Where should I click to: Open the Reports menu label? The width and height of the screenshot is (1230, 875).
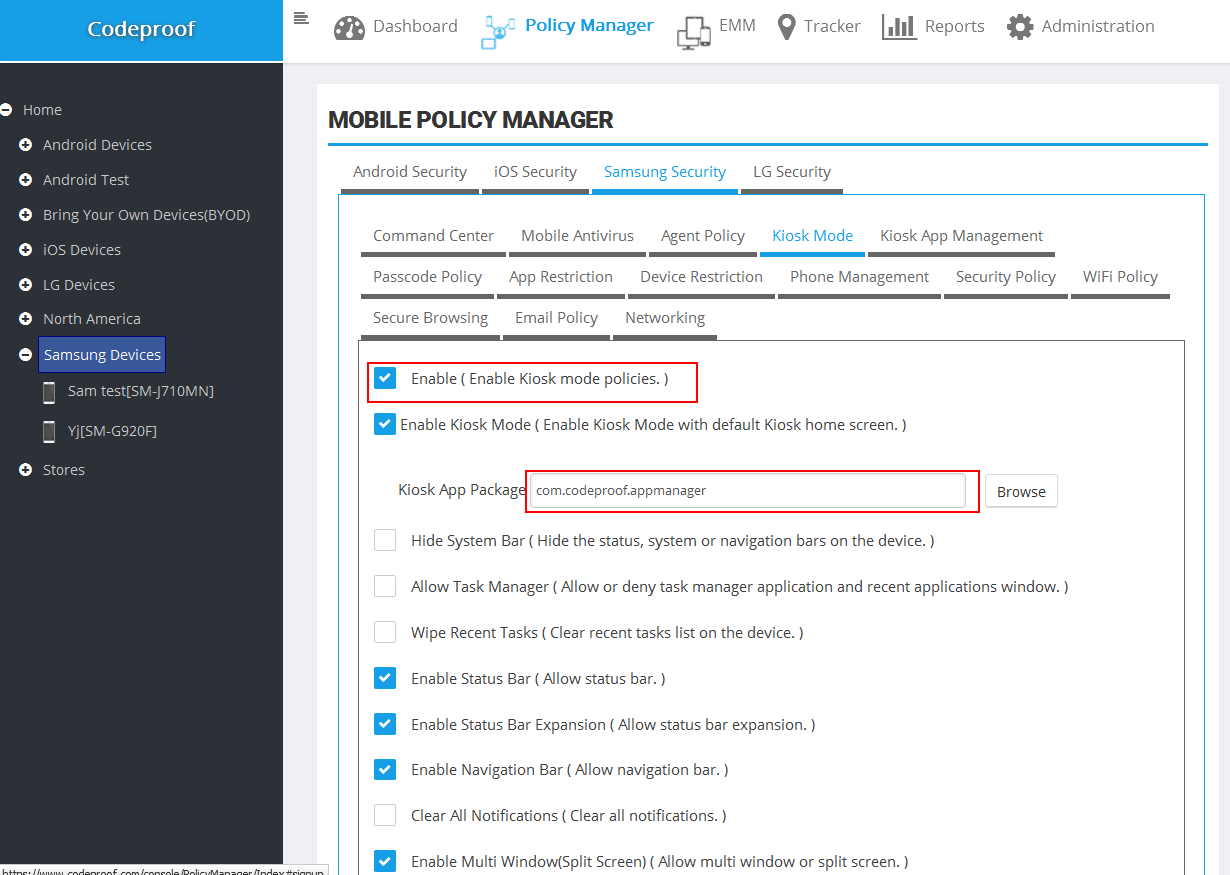click(x=955, y=26)
